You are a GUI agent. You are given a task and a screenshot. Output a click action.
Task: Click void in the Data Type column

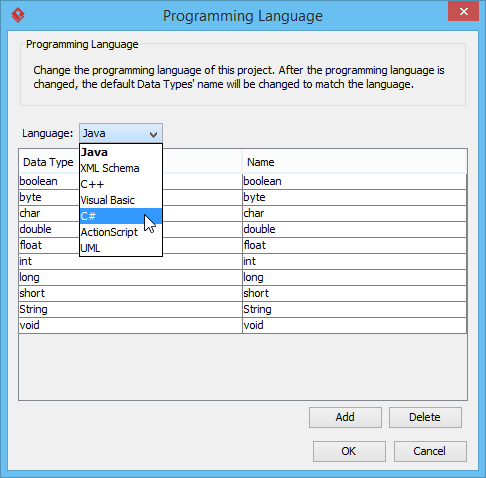pos(130,325)
